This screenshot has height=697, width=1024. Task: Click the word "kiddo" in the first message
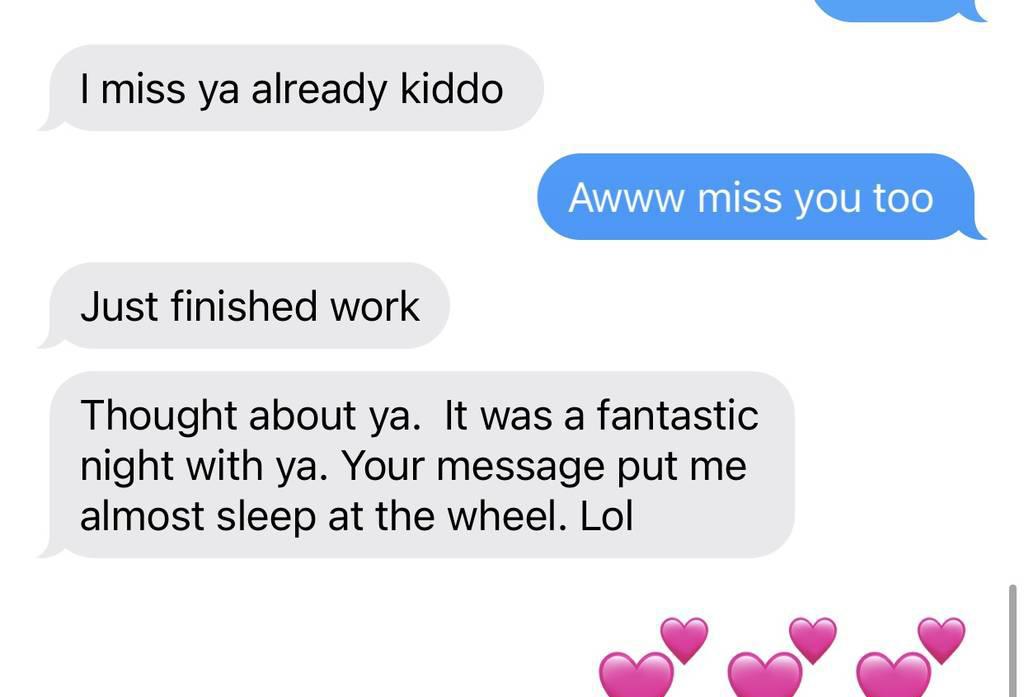click(x=451, y=88)
